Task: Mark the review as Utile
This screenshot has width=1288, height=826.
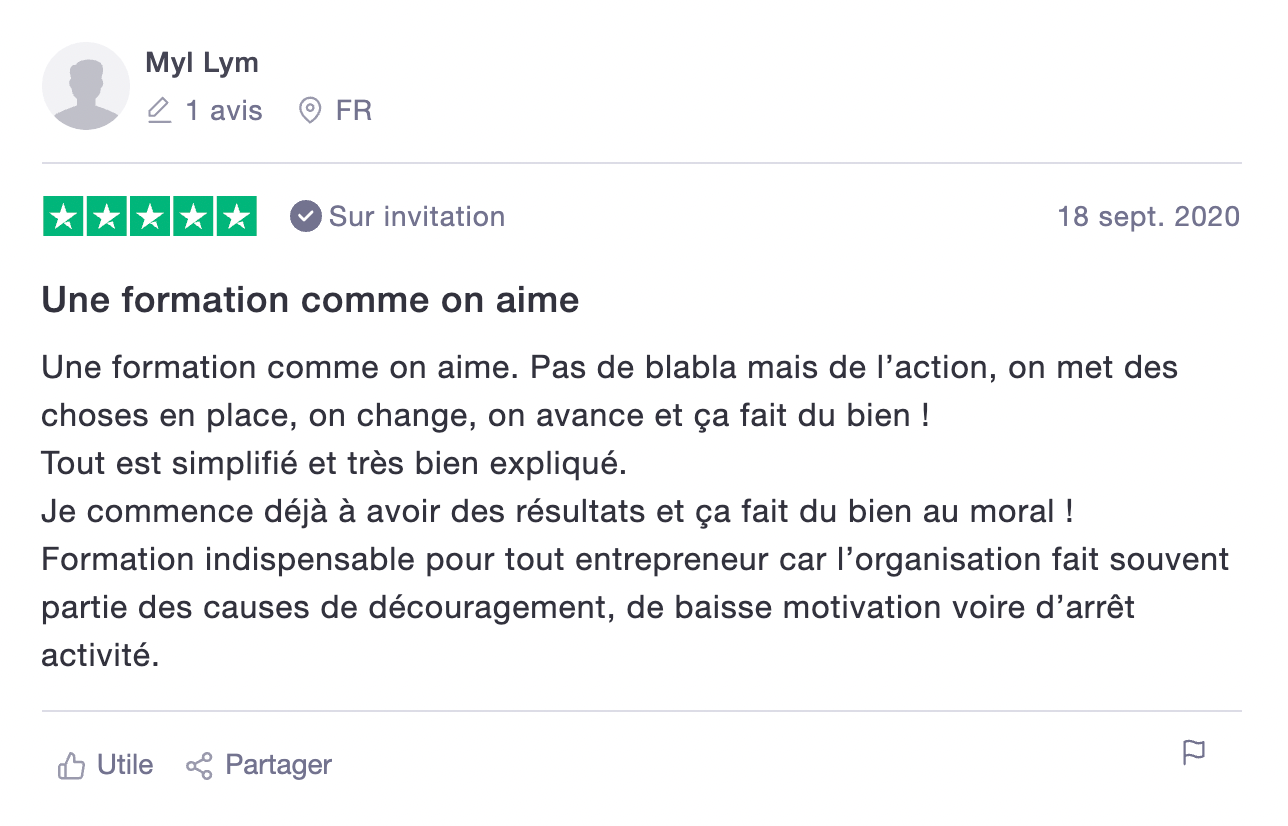Action: [125, 765]
